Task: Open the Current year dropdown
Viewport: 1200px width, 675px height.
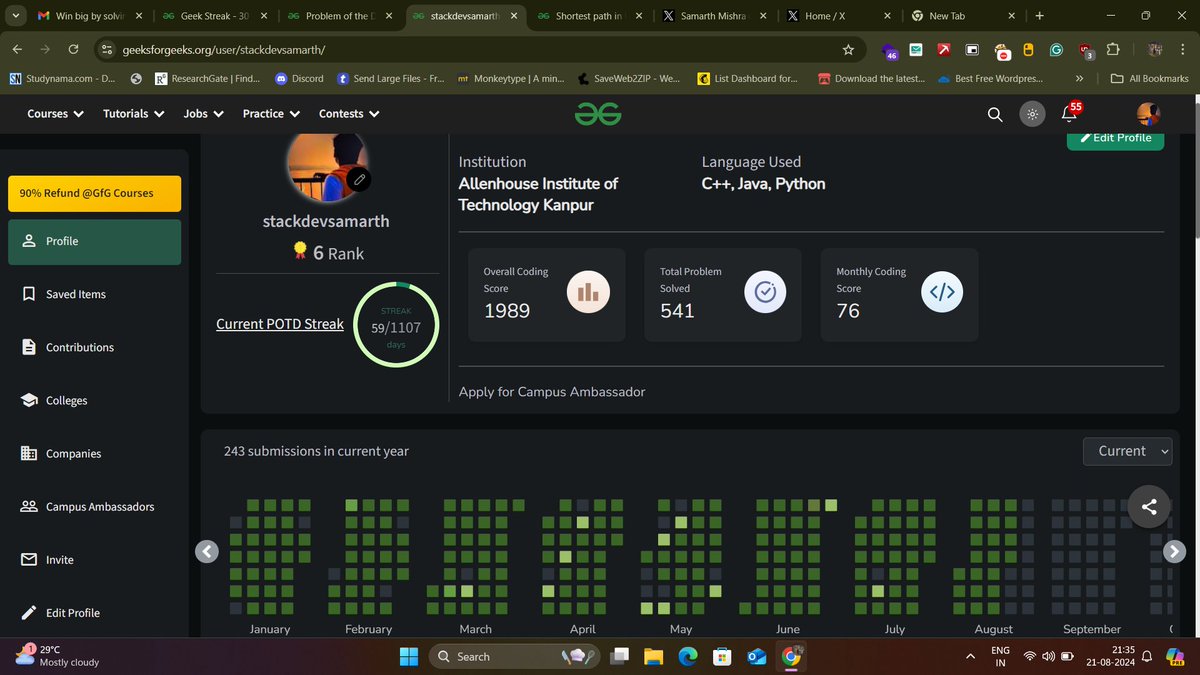Action: (1127, 451)
